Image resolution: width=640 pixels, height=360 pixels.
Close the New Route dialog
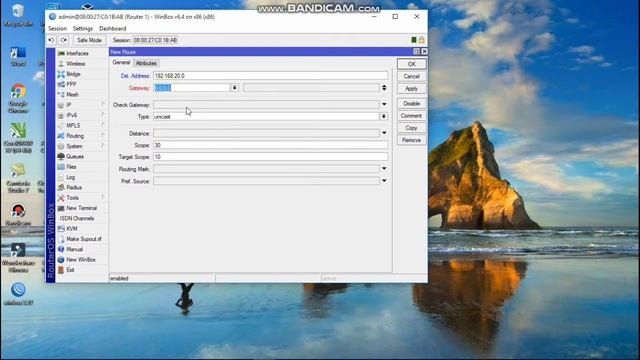[x=424, y=51]
